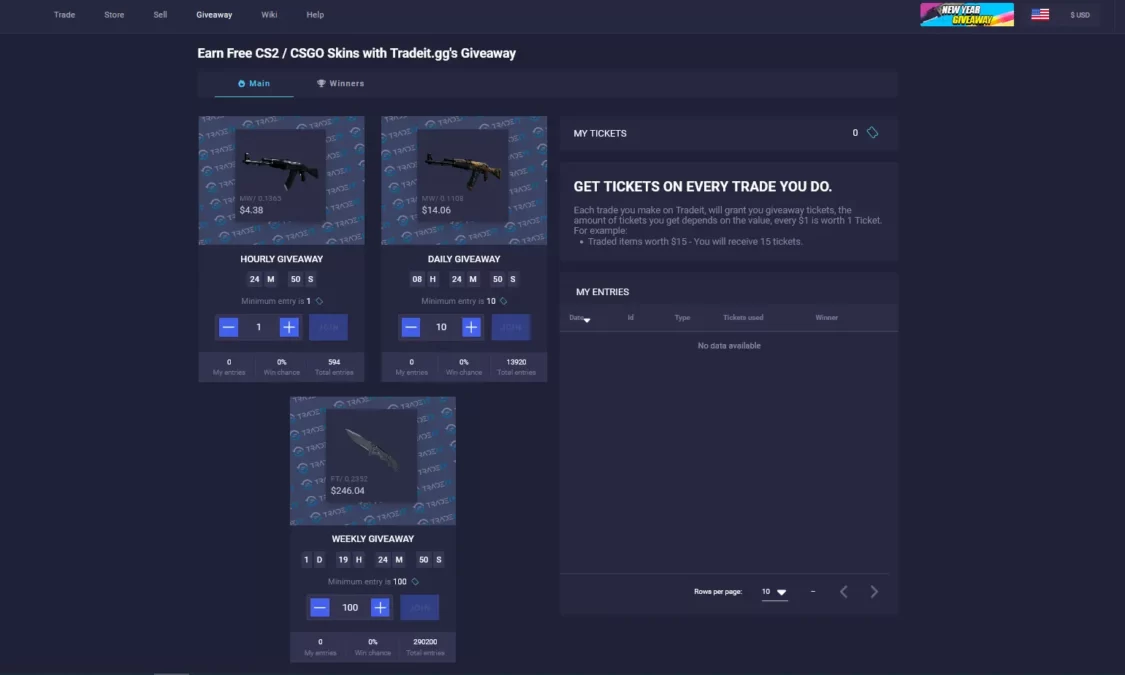Click the No data available message
This screenshot has width=1125, height=675.
point(729,346)
